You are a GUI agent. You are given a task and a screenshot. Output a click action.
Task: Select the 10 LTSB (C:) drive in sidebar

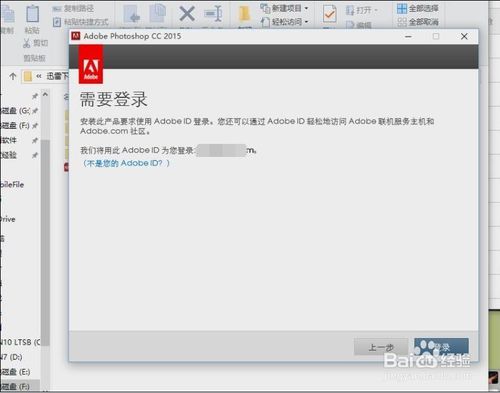(20, 342)
